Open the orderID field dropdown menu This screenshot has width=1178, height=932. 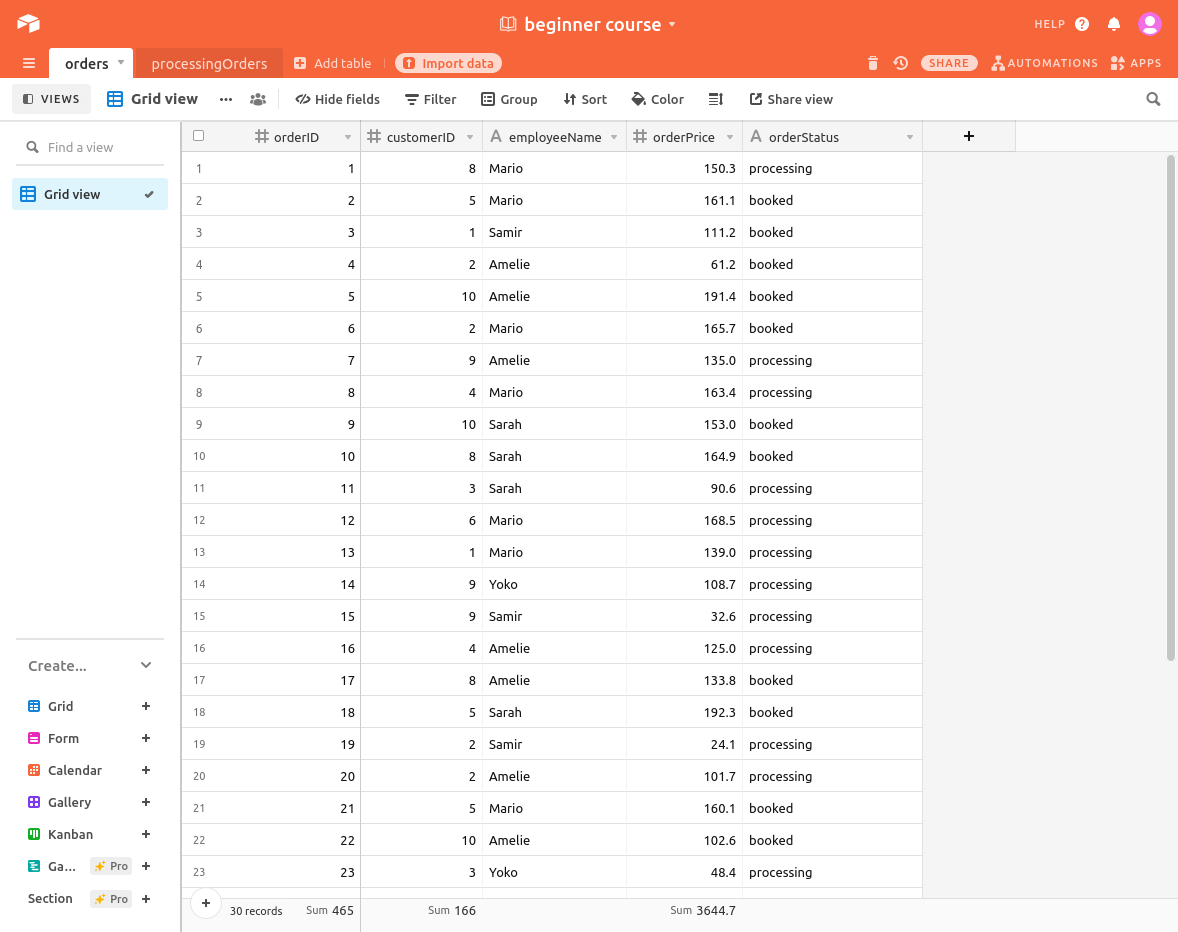(347, 136)
